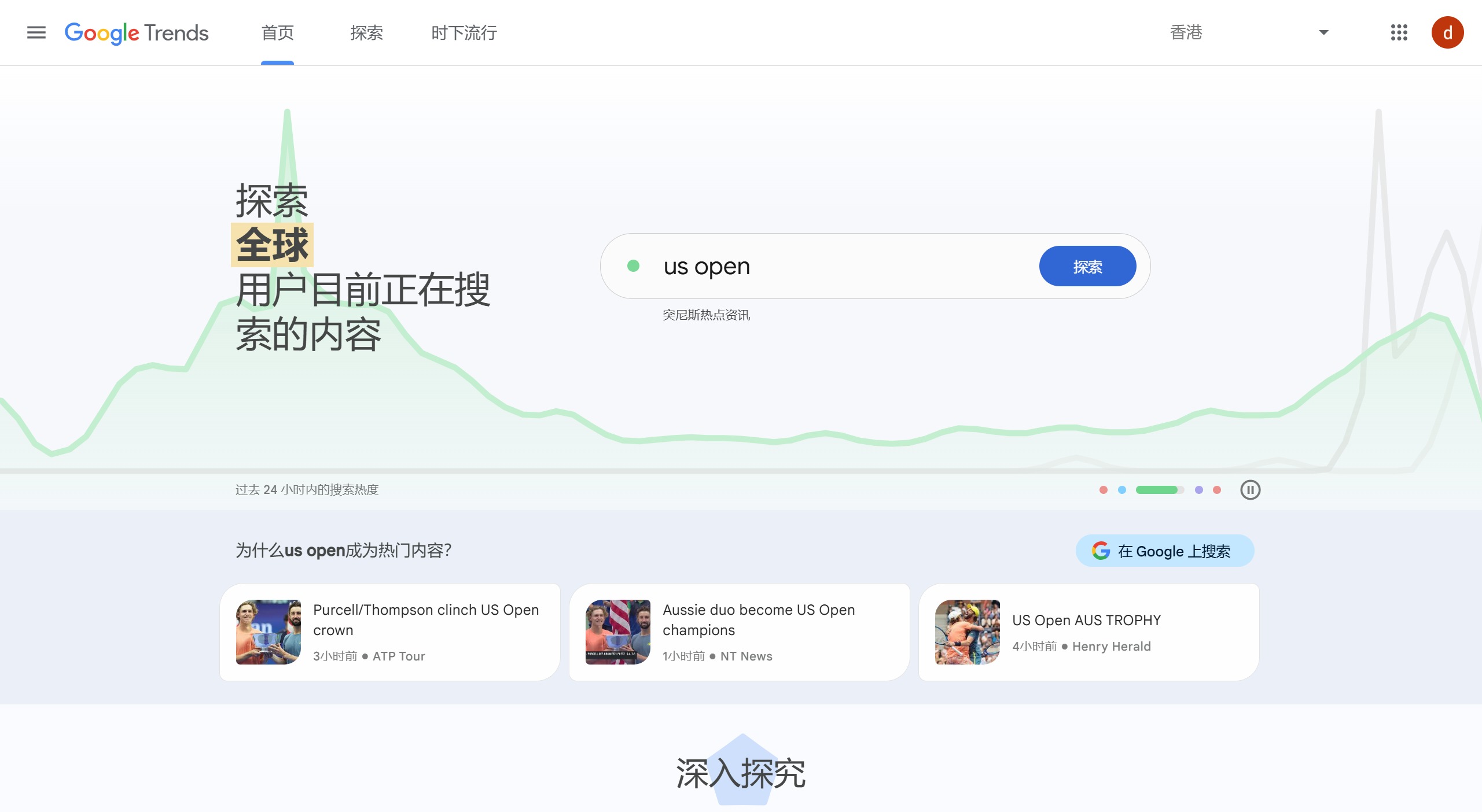The image size is (1482, 812).
Task: Expand the region selector arrow at top right
Action: (1322, 33)
